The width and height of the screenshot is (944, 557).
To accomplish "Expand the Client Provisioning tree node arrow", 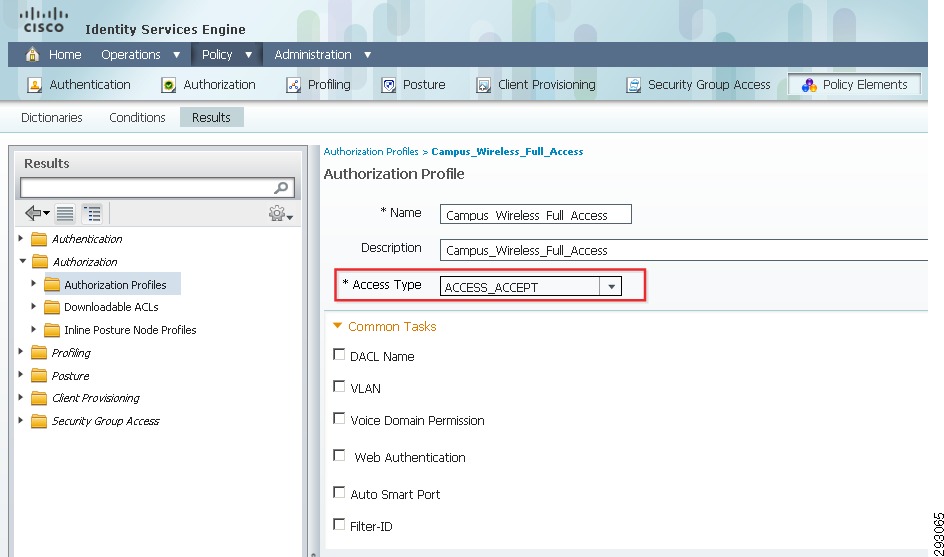I will click(20, 397).
